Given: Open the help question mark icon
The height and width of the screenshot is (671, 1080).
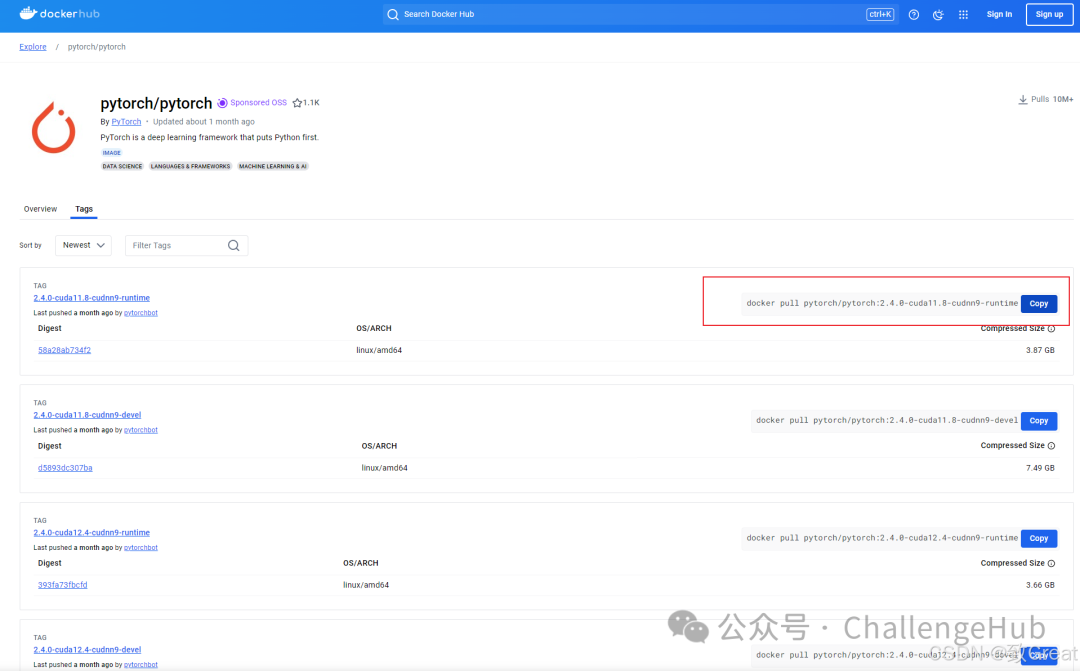Looking at the screenshot, I should [x=913, y=14].
